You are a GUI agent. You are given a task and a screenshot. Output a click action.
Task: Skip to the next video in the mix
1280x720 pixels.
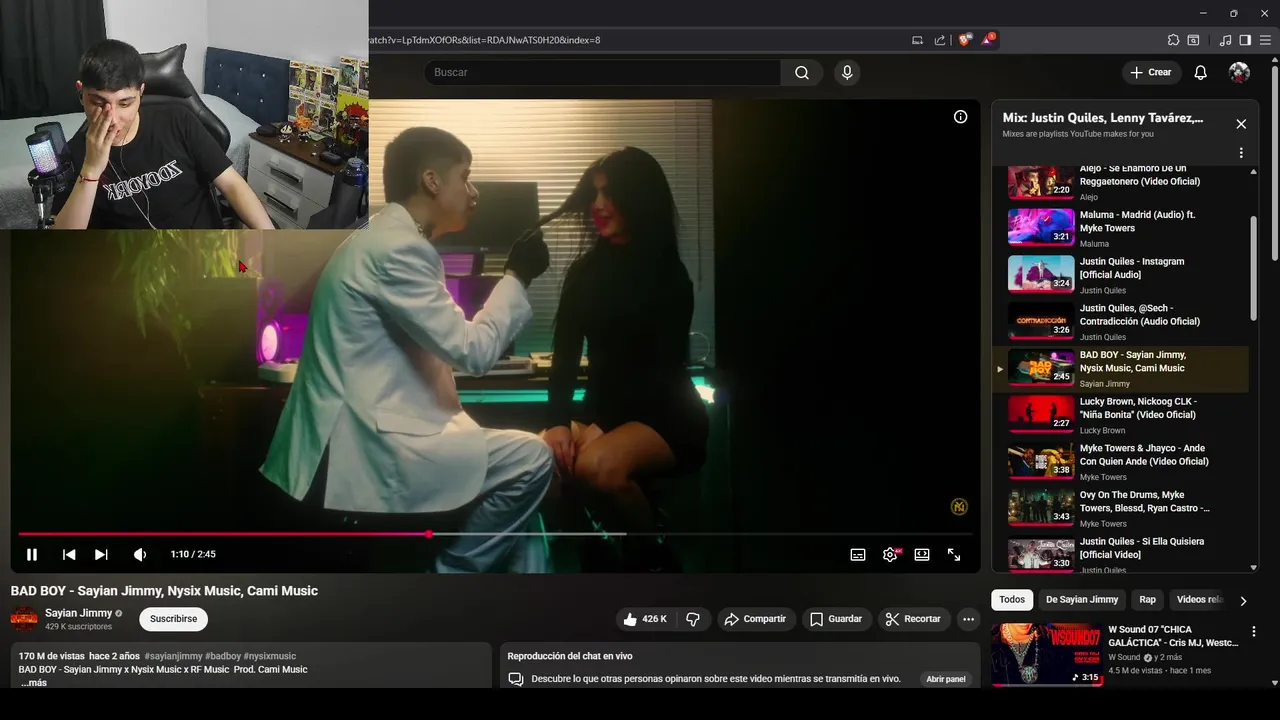click(x=101, y=554)
